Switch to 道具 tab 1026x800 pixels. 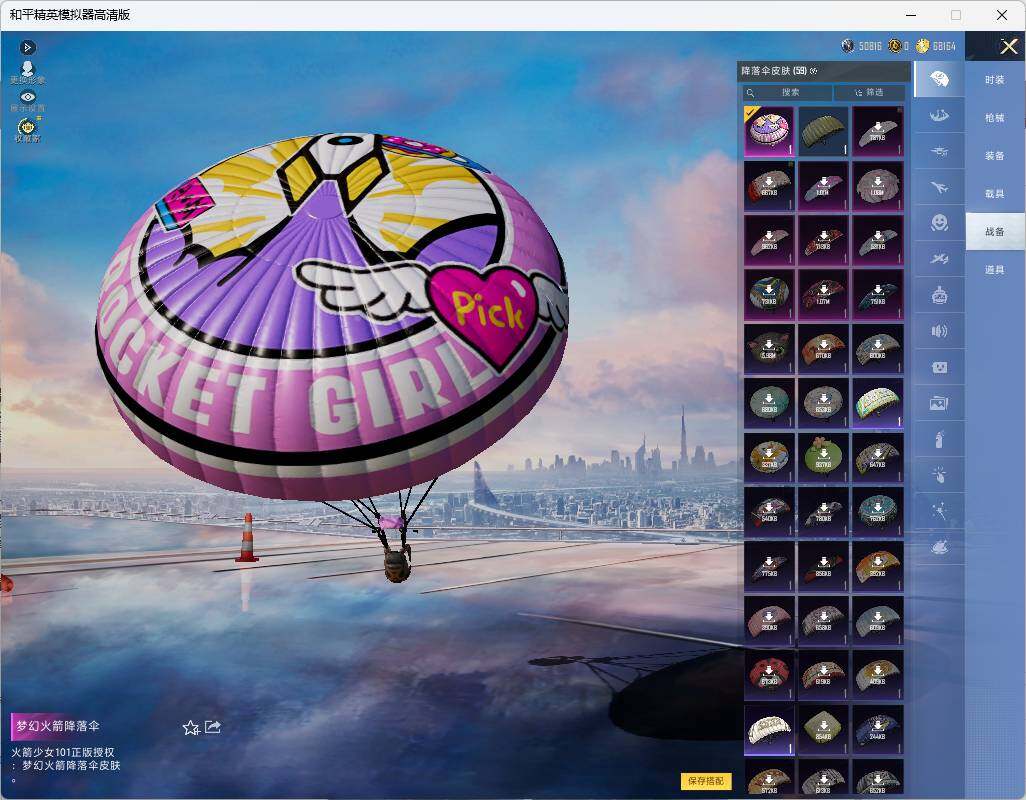pos(995,270)
